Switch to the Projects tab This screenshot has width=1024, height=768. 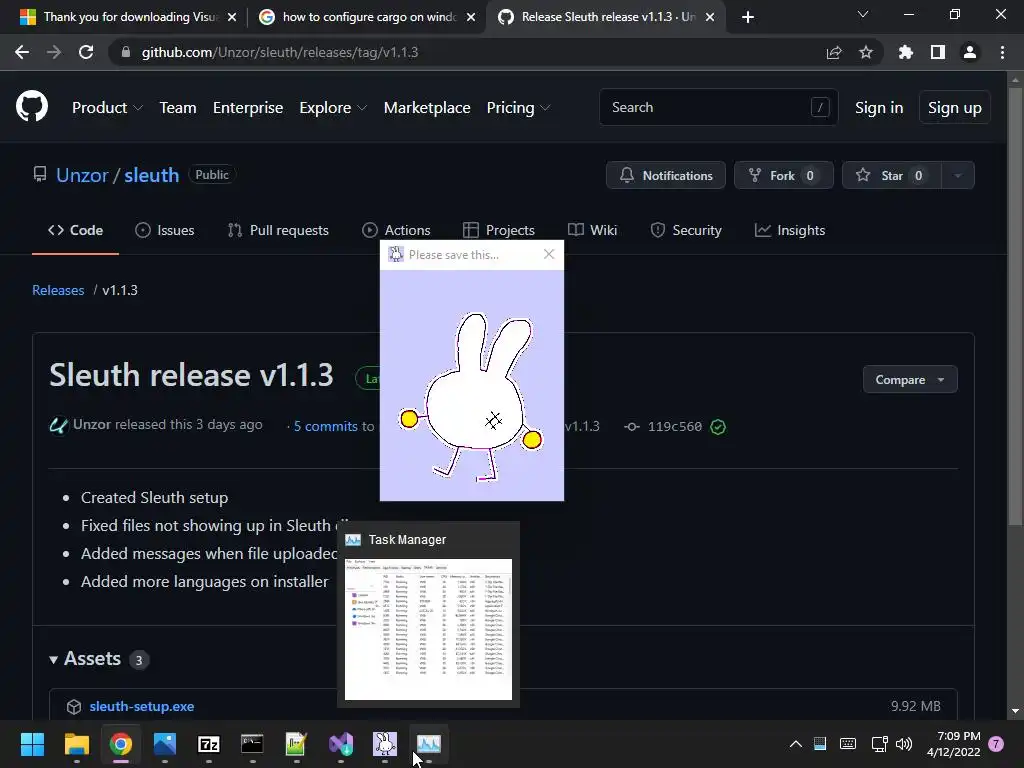(499, 230)
